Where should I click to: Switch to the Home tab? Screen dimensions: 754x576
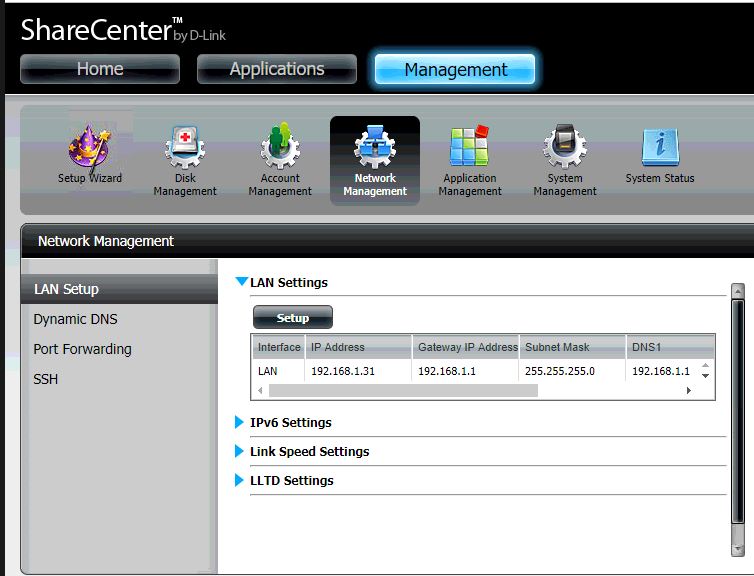[x=100, y=69]
